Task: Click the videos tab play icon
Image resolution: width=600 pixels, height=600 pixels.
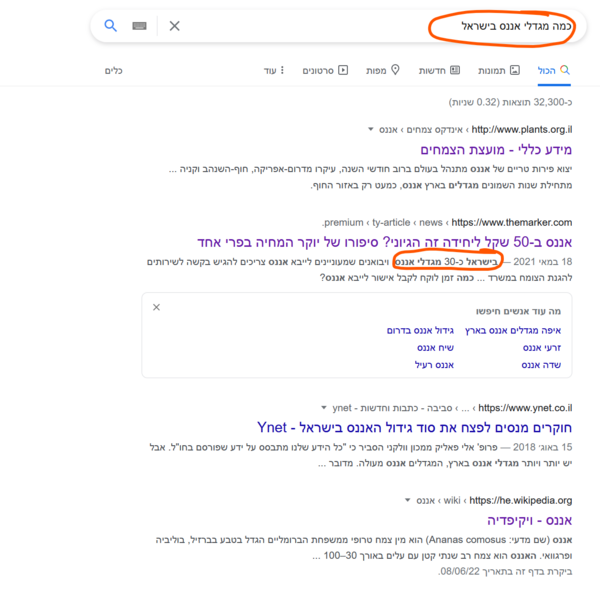Action: (x=343, y=70)
